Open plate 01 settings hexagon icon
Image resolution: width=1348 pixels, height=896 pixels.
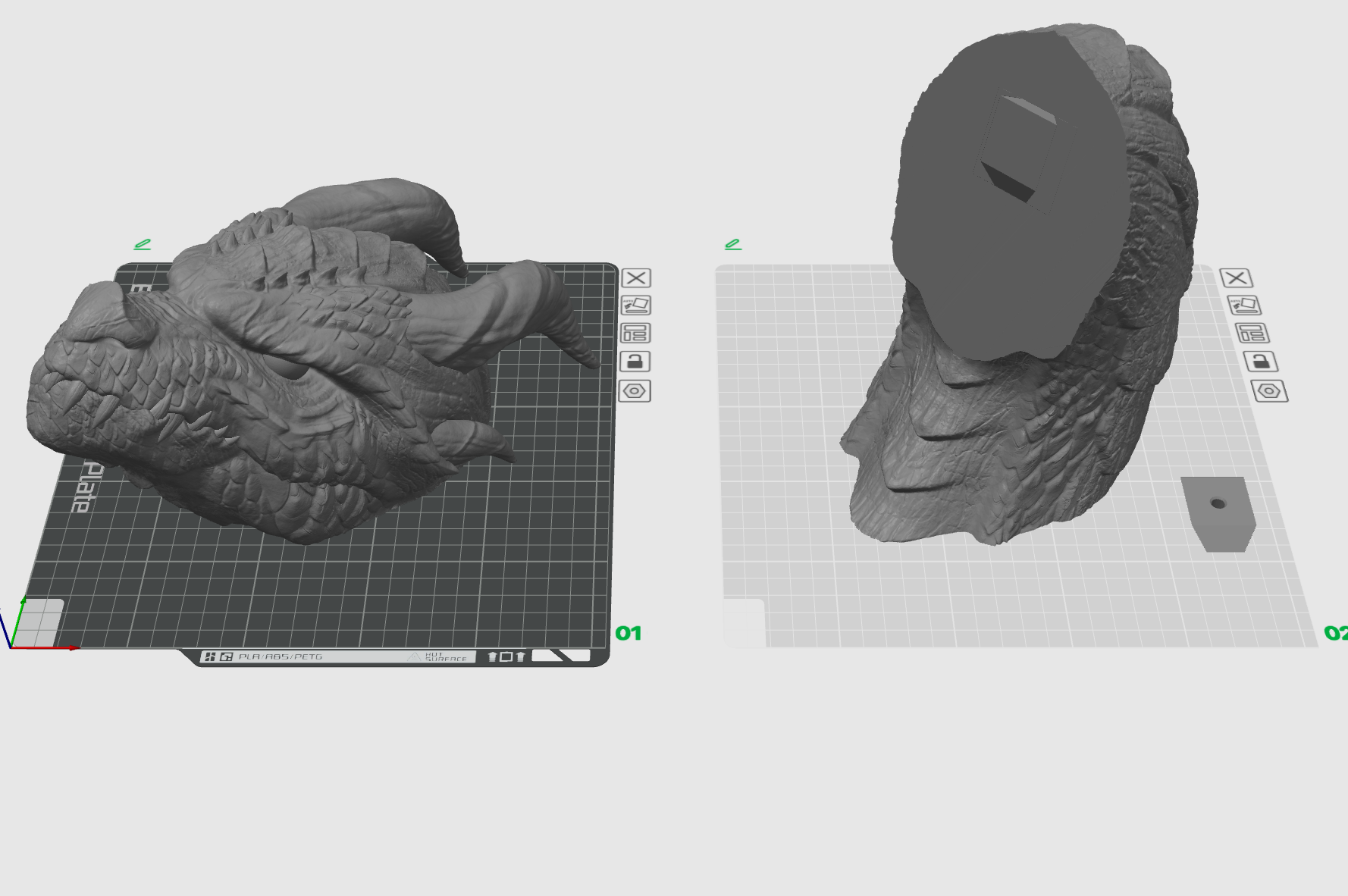click(x=635, y=391)
